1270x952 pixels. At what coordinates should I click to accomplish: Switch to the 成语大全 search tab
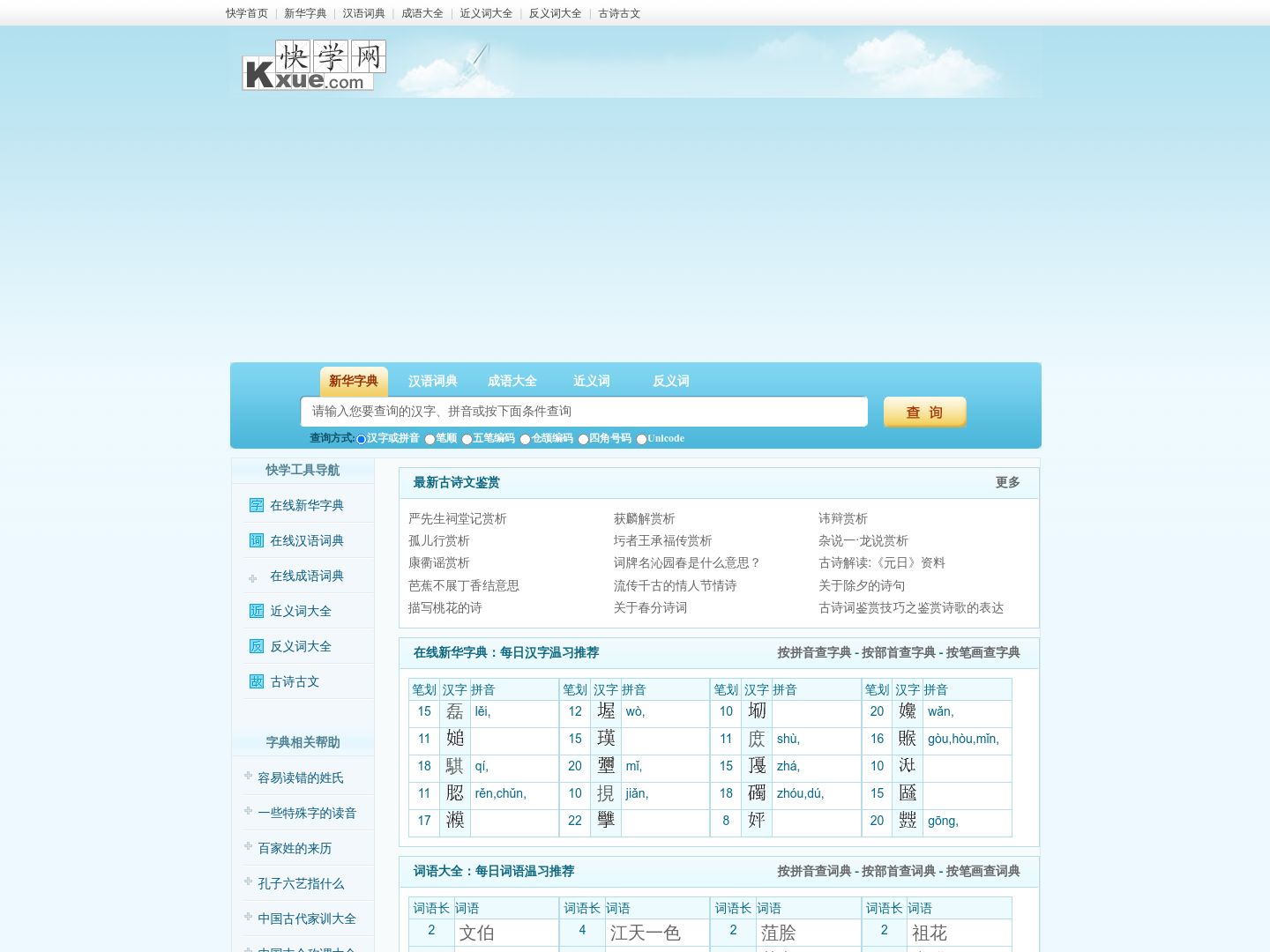(512, 381)
